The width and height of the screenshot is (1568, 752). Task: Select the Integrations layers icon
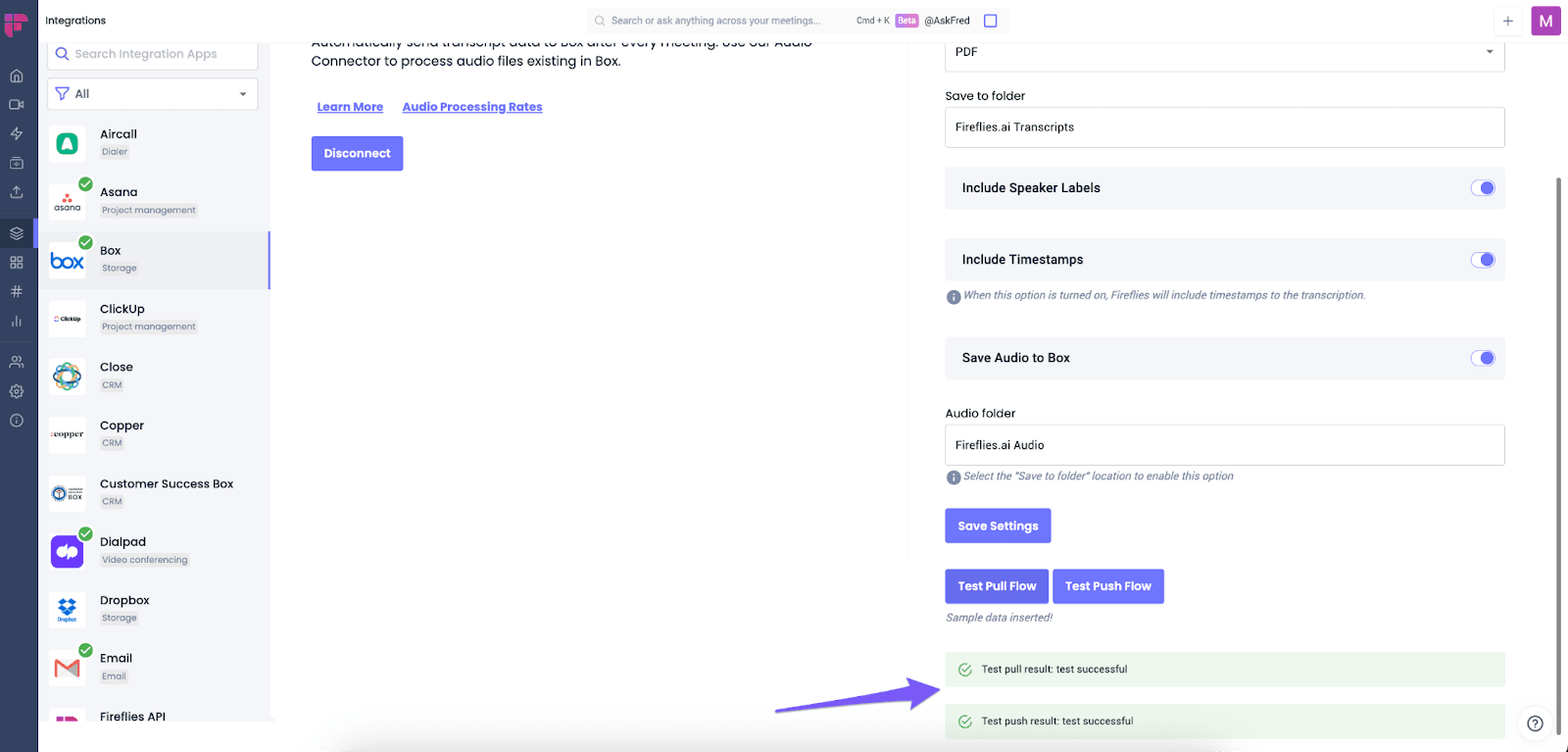pyautogui.click(x=17, y=233)
